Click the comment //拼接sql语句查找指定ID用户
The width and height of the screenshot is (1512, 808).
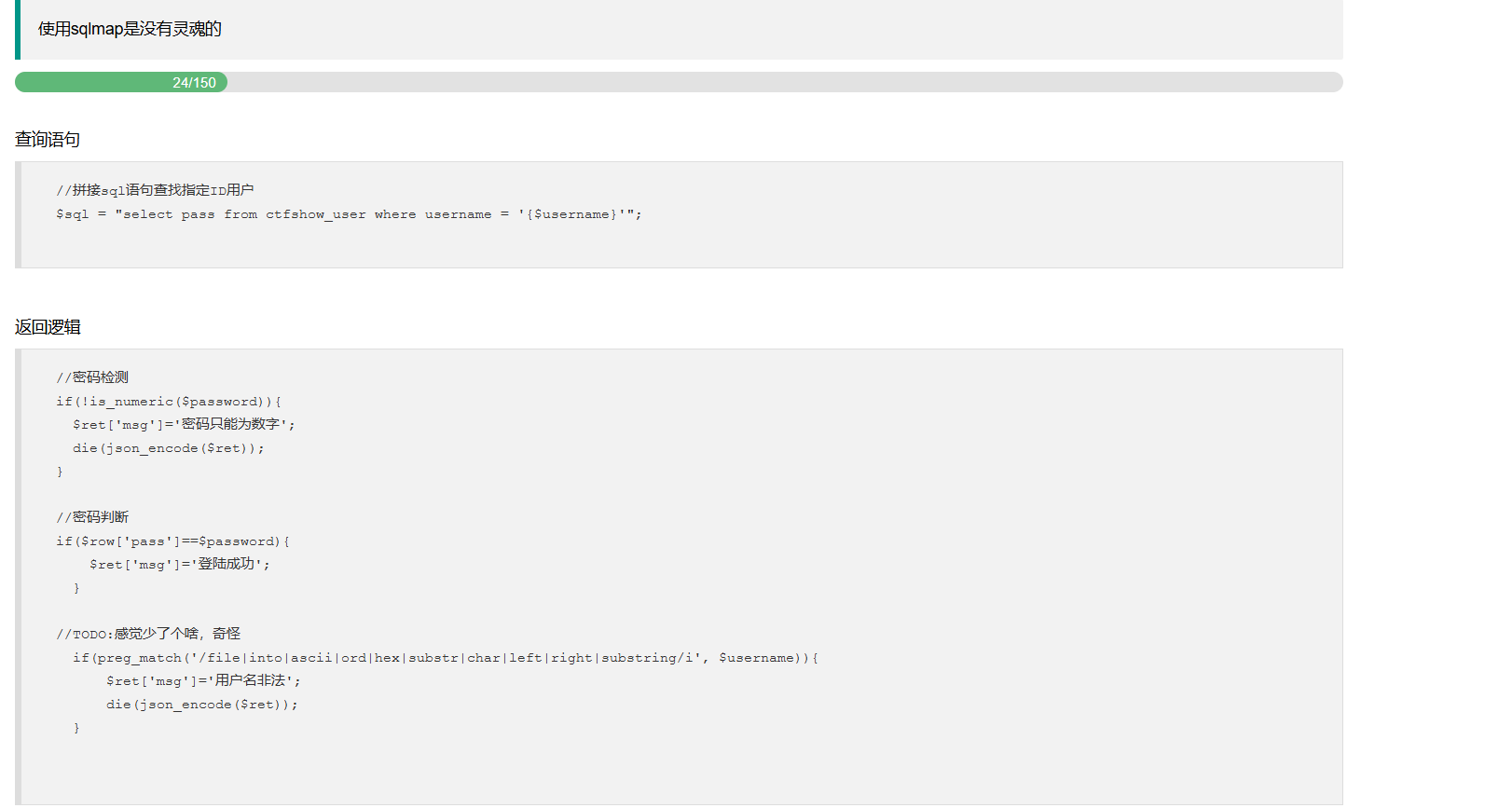pos(155,190)
